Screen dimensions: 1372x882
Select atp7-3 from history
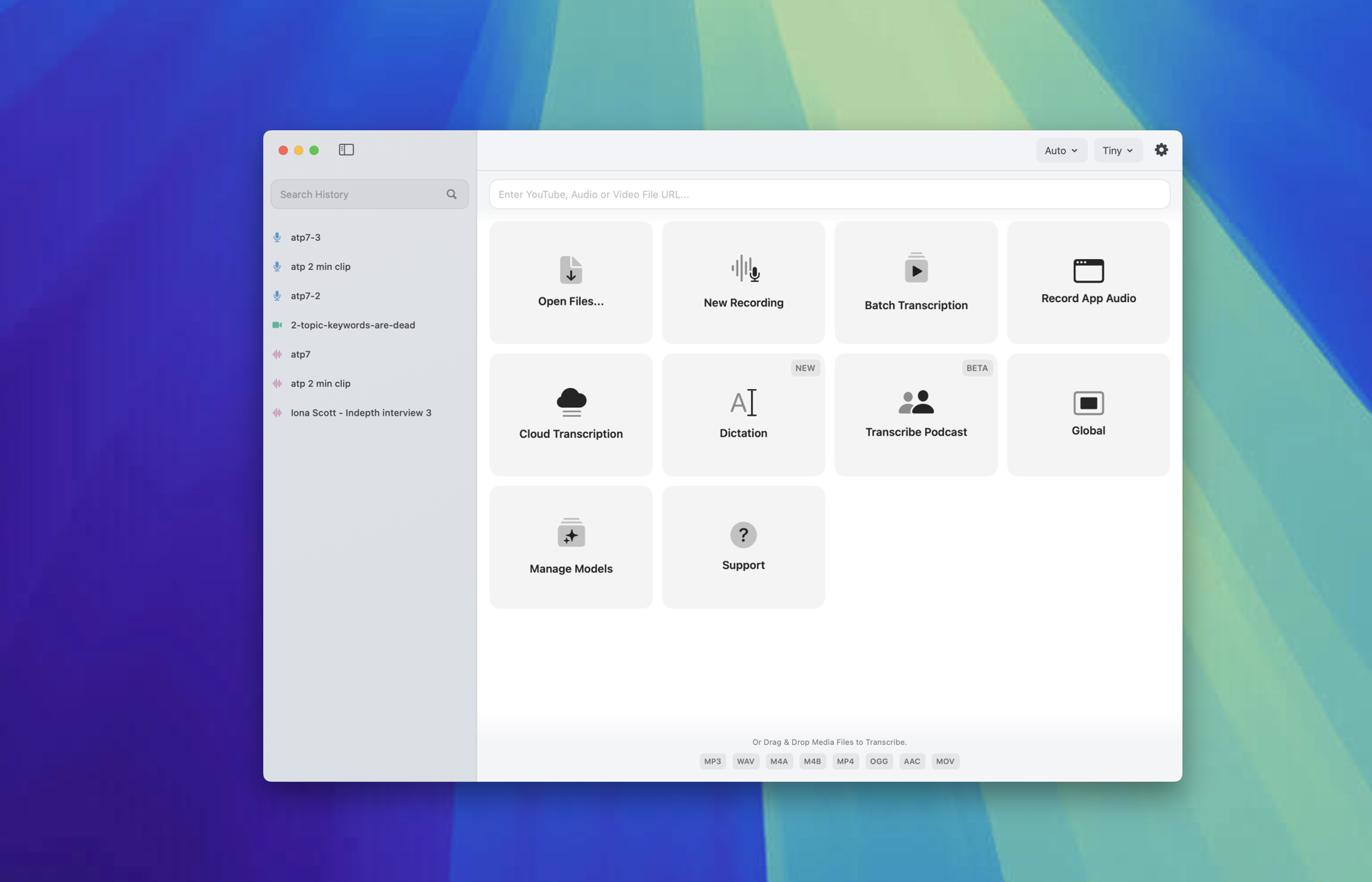point(304,237)
